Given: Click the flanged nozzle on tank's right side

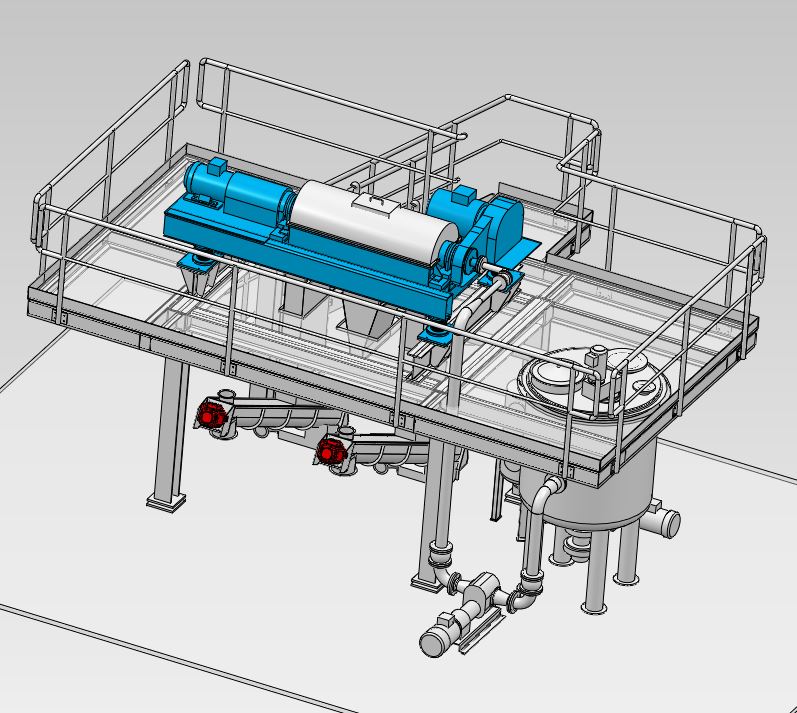Looking at the screenshot, I should pyautogui.click(x=663, y=521).
